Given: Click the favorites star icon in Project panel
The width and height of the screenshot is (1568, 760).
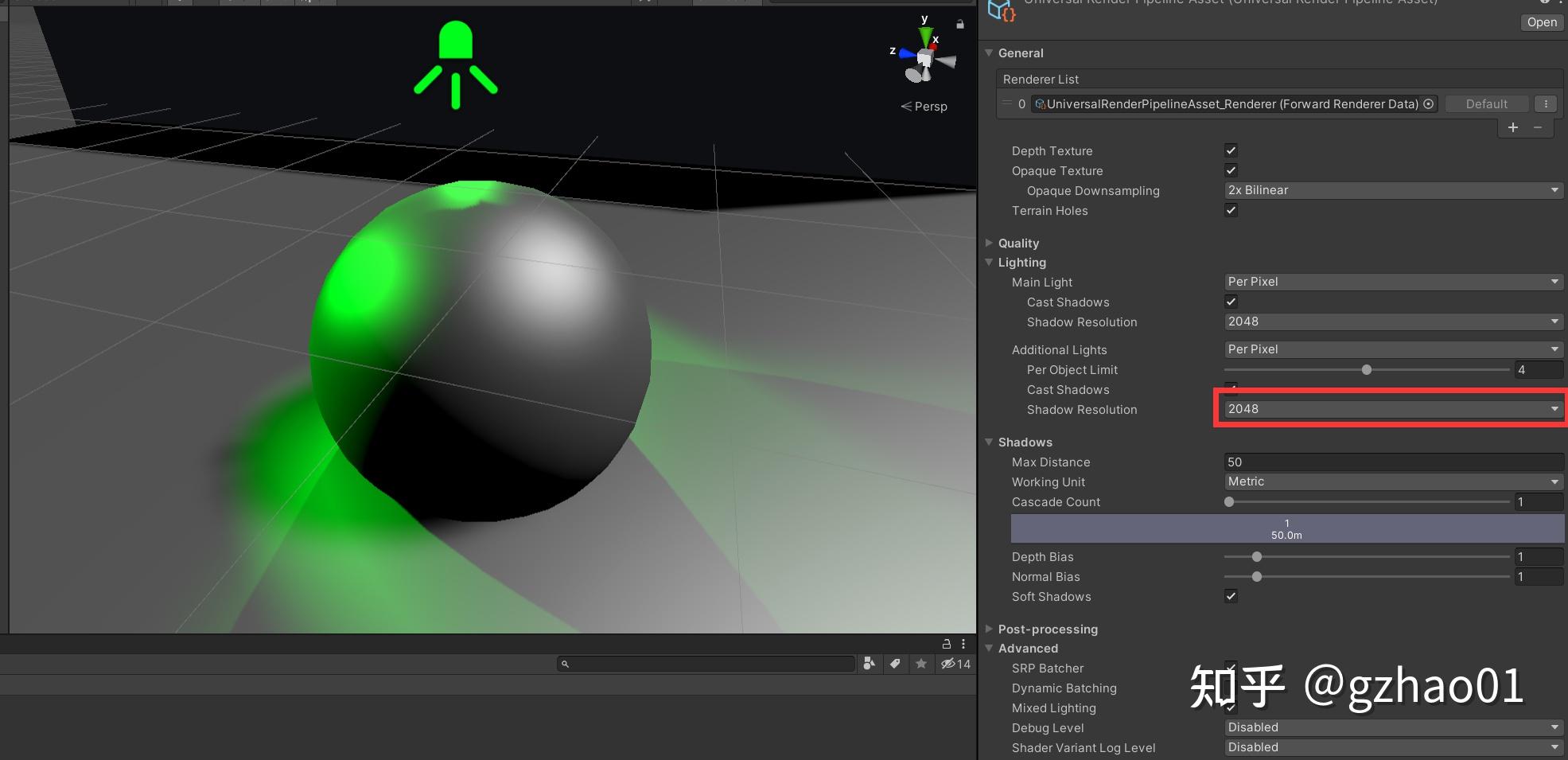Looking at the screenshot, I should point(921,664).
